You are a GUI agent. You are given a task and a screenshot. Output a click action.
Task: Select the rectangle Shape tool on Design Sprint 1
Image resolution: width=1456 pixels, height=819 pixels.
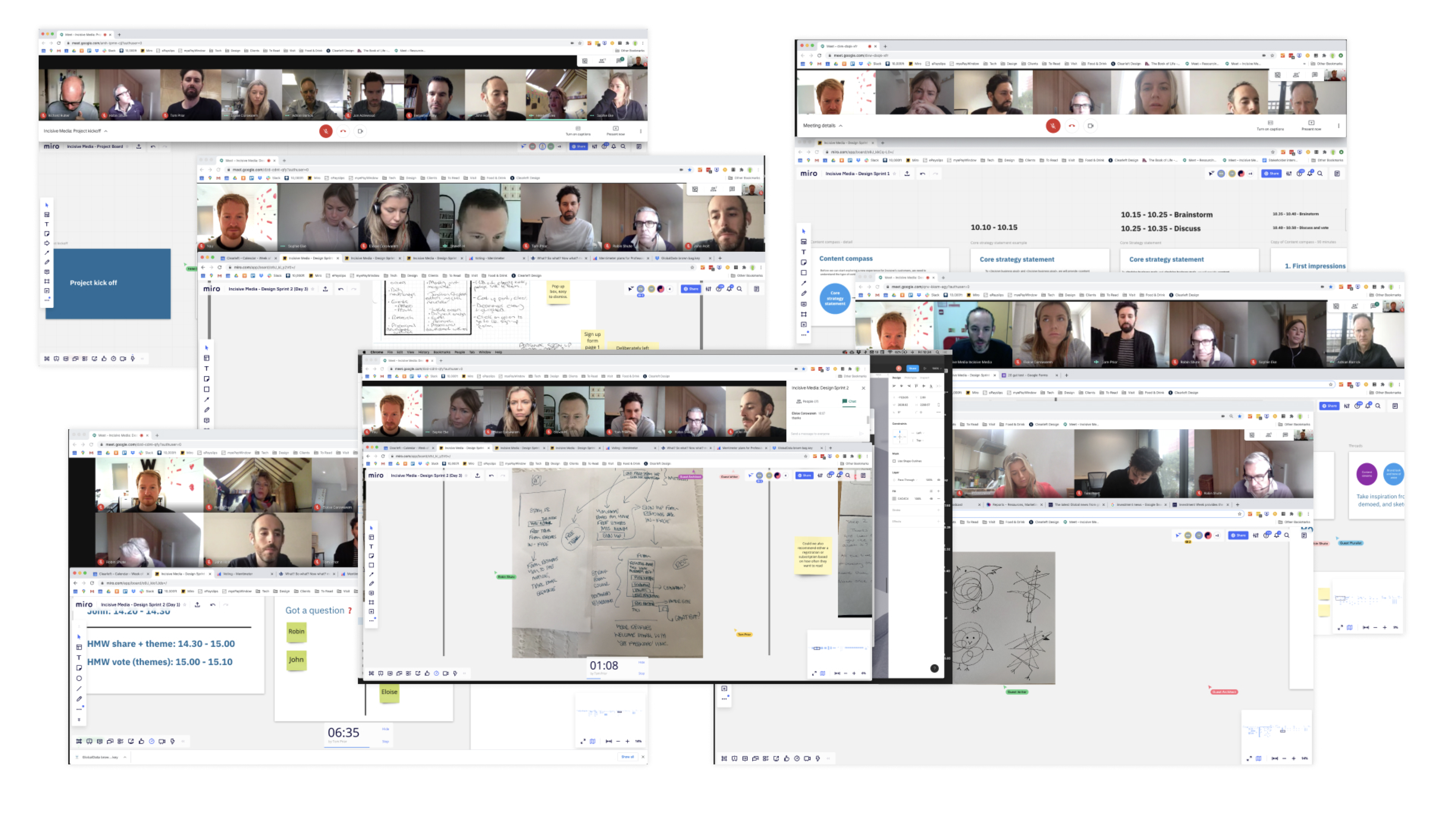[x=804, y=273]
